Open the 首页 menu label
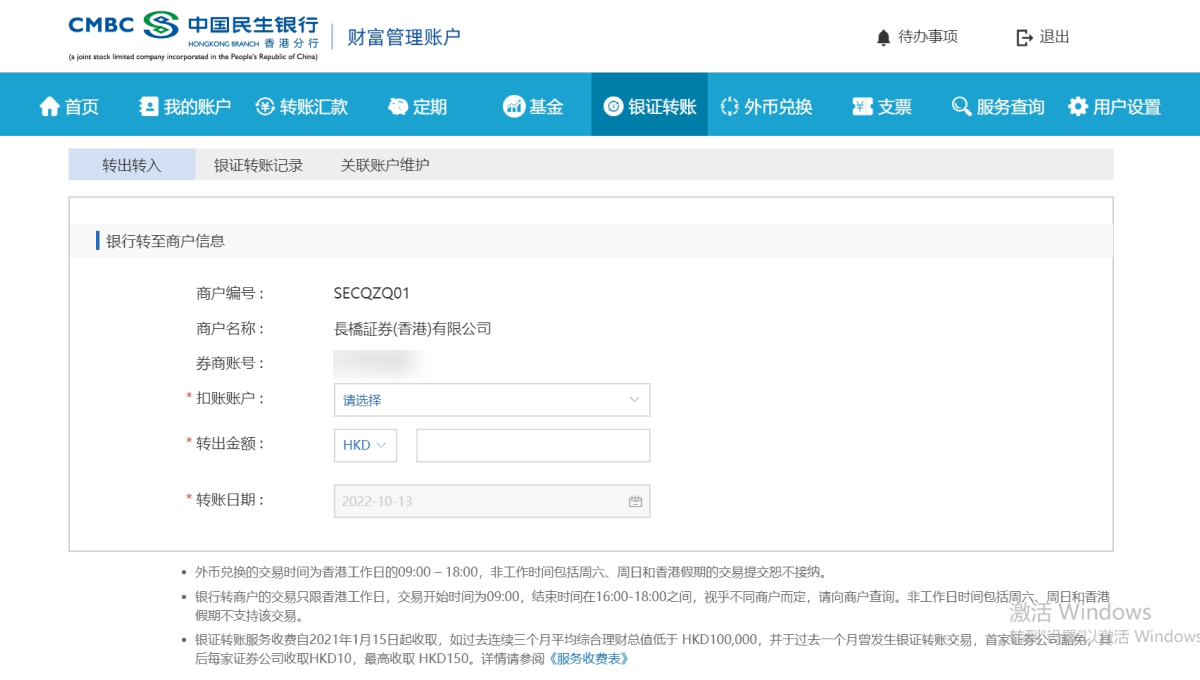 (82, 107)
